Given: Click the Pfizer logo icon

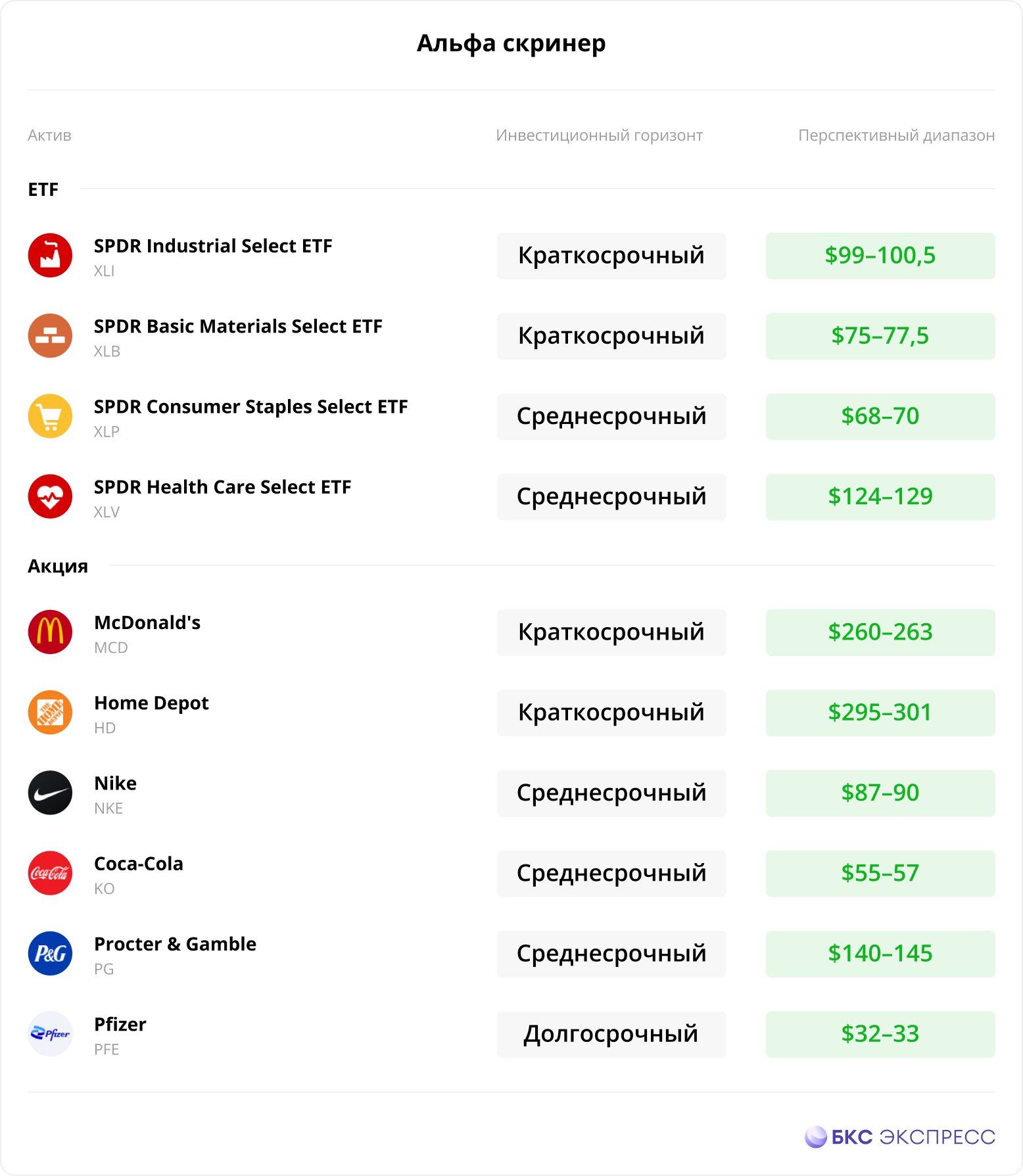Looking at the screenshot, I should [50, 1033].
